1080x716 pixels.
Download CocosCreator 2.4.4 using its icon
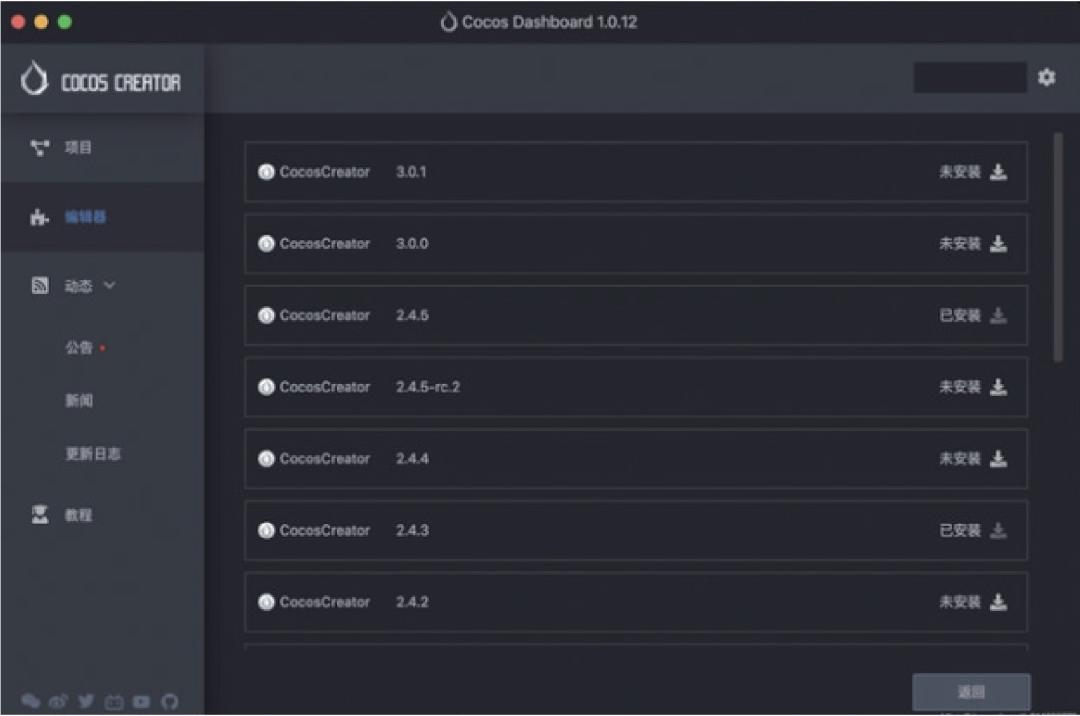[998, 459]
